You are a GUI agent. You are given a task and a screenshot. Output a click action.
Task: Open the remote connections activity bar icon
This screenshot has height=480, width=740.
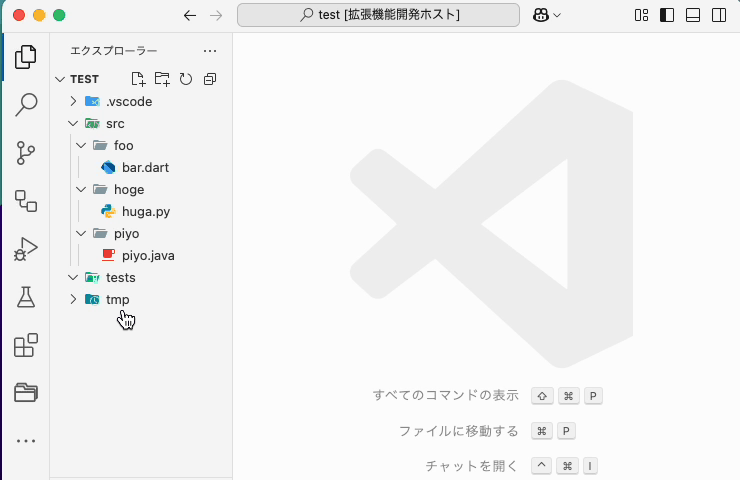[25, 201]
